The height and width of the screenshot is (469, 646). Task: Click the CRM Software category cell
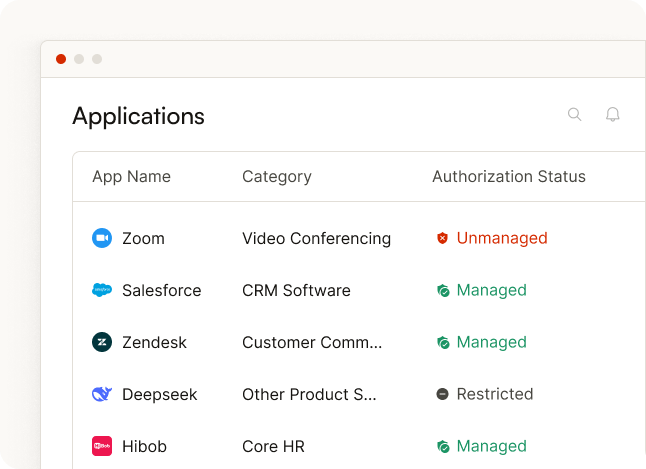click(x=296, y=291)
